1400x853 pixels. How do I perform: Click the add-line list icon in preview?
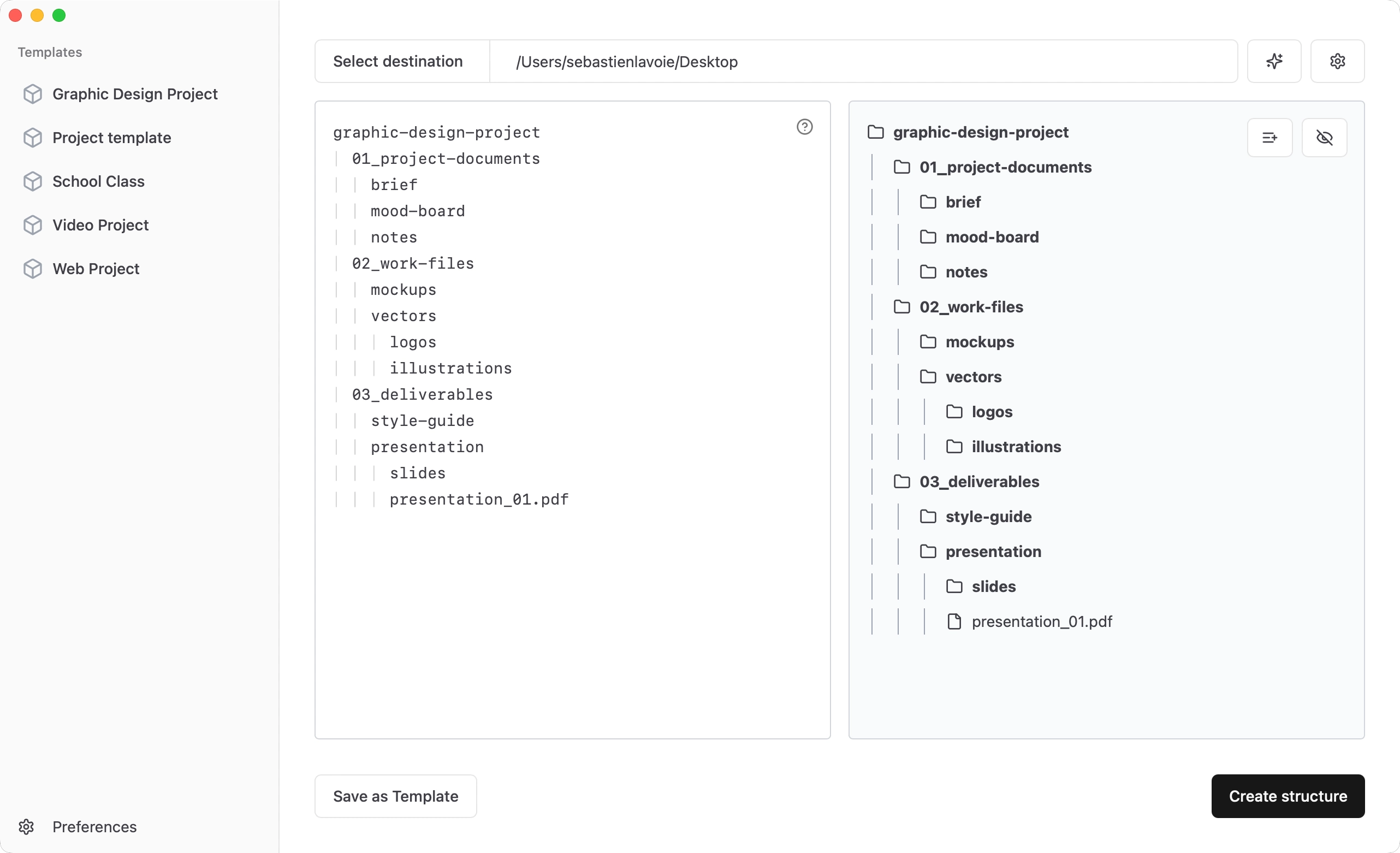1270,138
